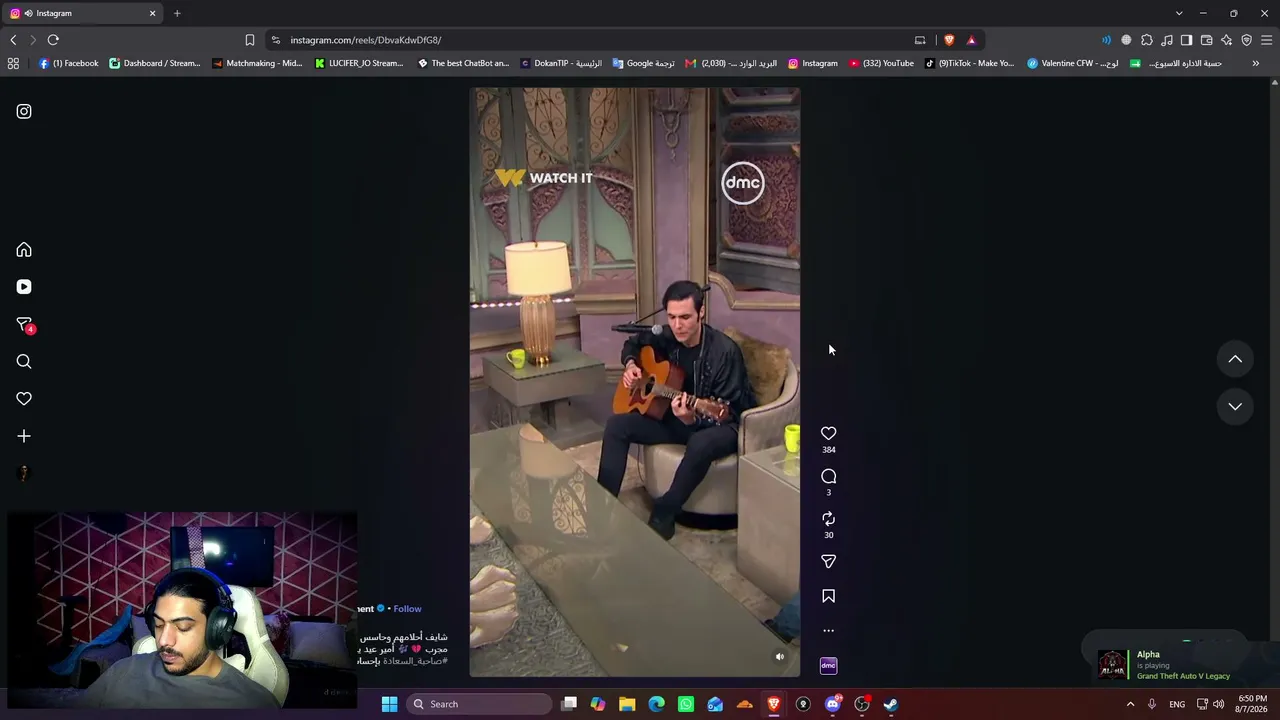Open the DokanTIP bookmark
The width and height of the screenshot is (1280, 720).
point(561,63)
